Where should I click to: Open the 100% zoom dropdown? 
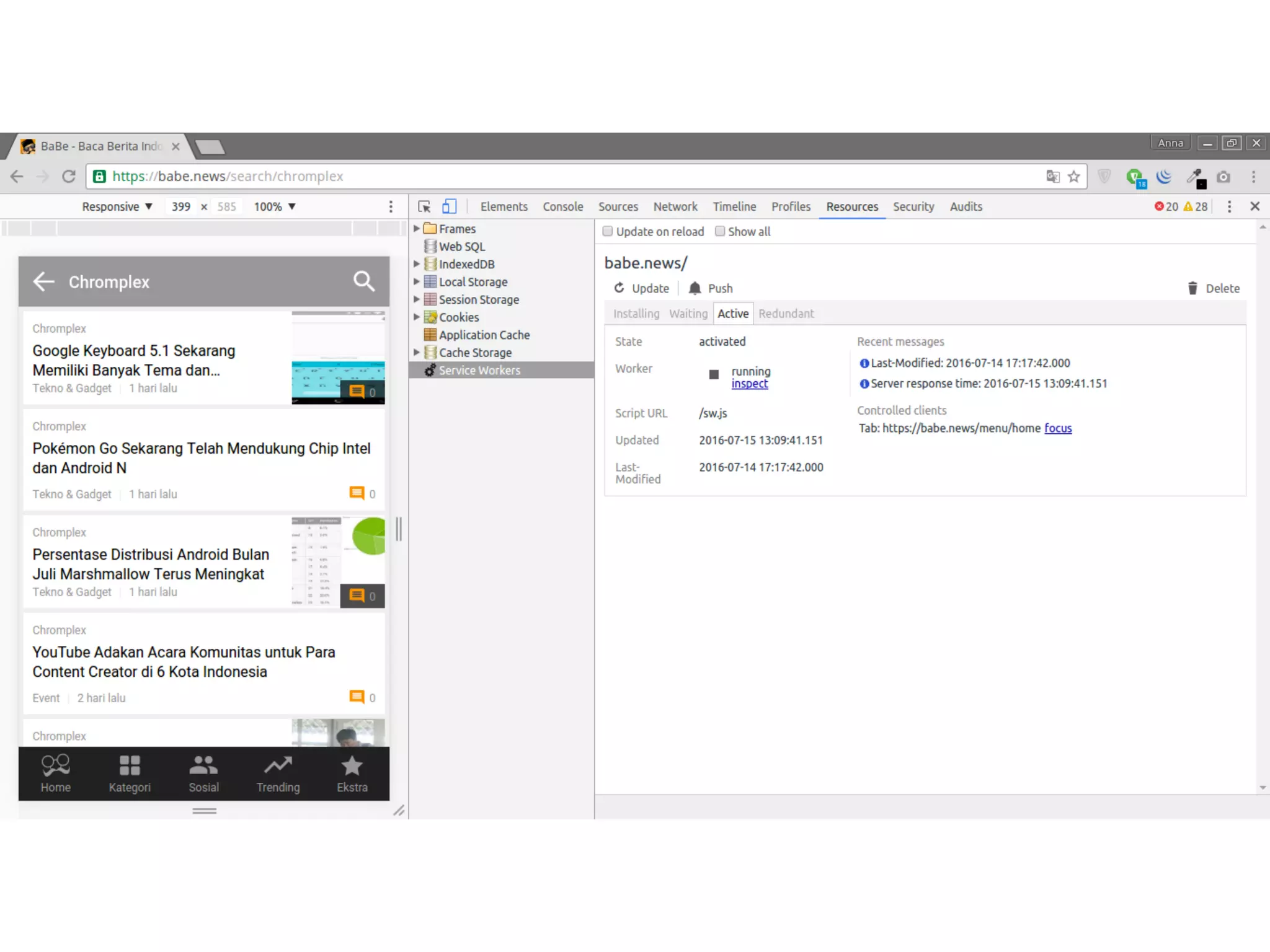pyautogui.click(x=275, y=206)
